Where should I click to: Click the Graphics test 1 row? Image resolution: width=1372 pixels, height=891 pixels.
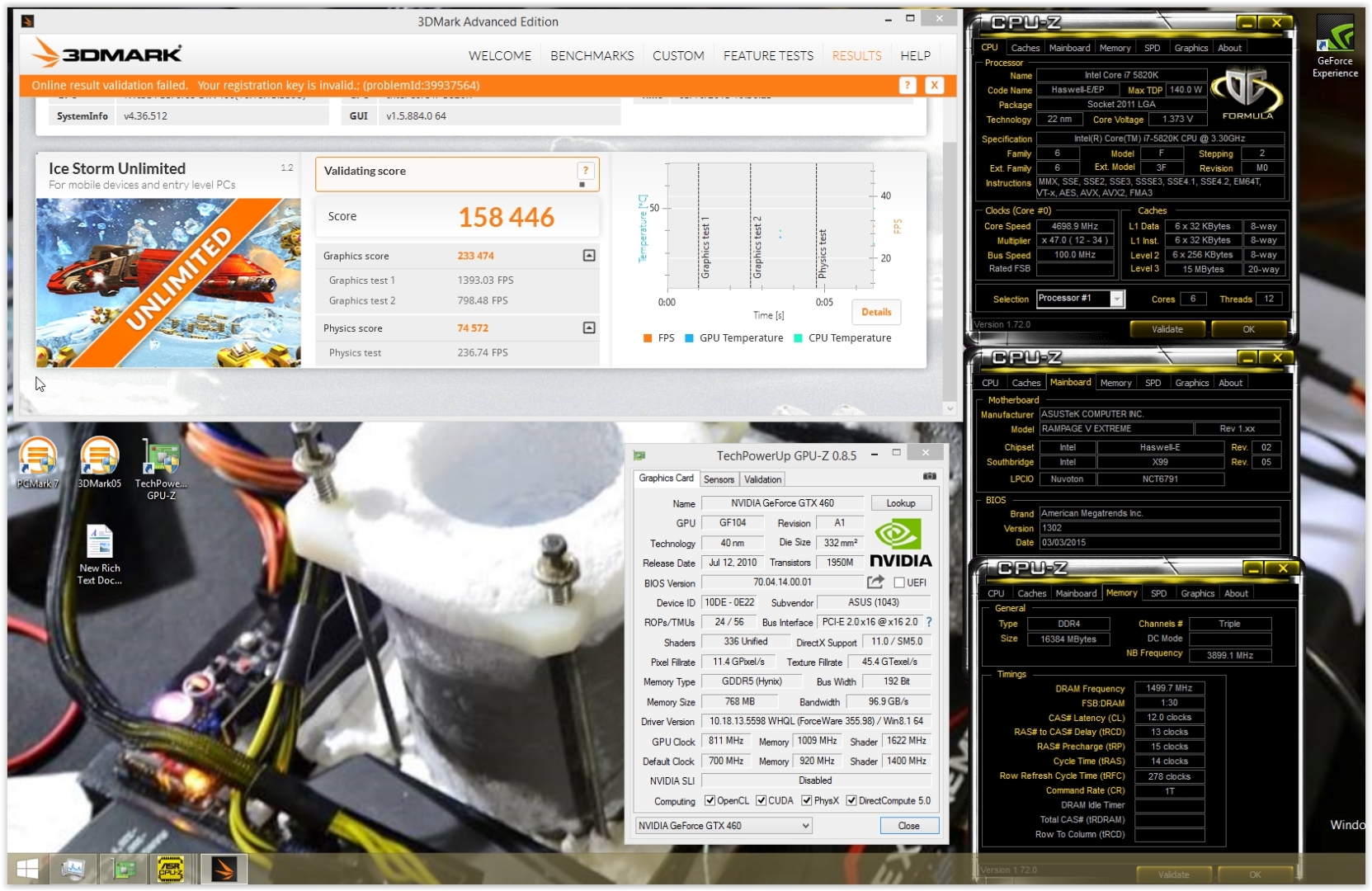pyautogui.click(x=457, y=280)
